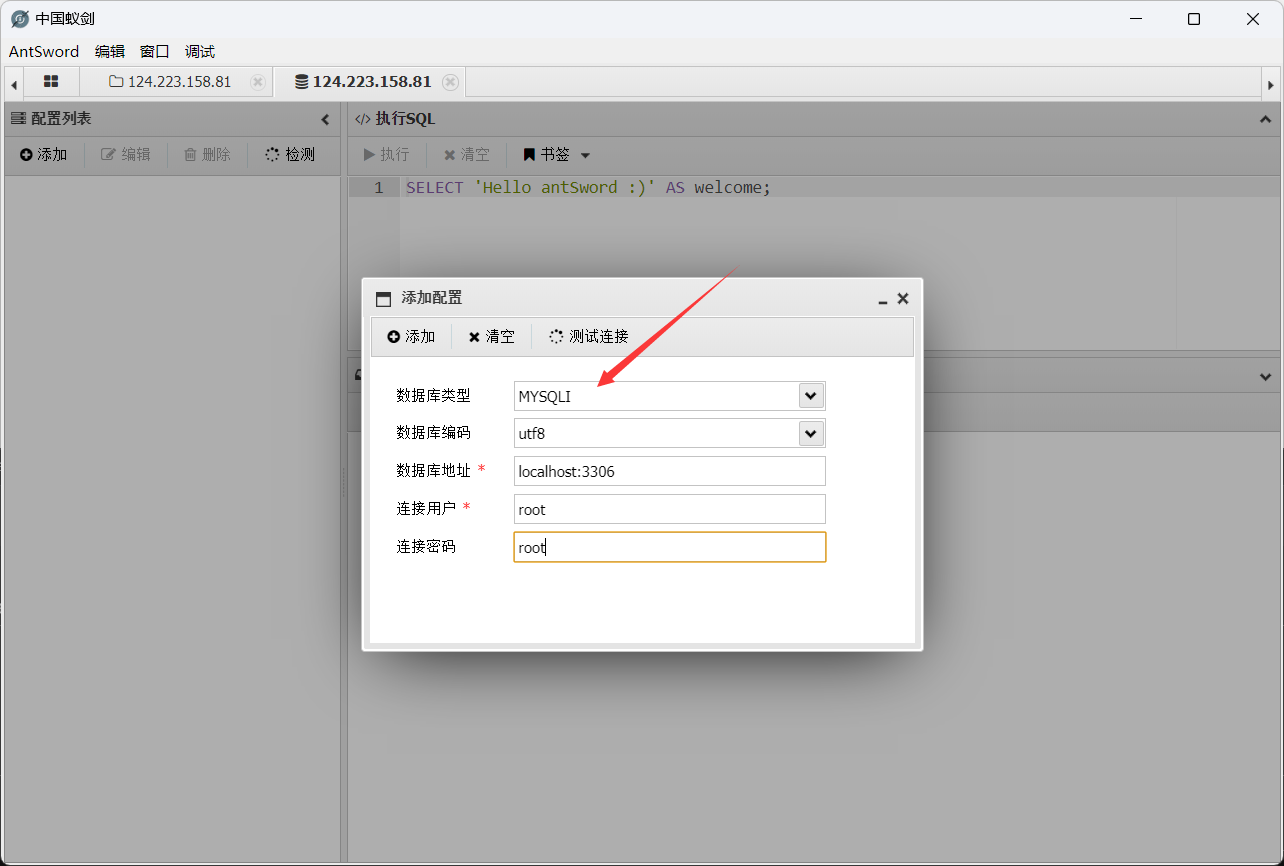Open the database type MYSQLI dropdown
The width and height of the screenshot is (1284, 866).
(810, 396)
